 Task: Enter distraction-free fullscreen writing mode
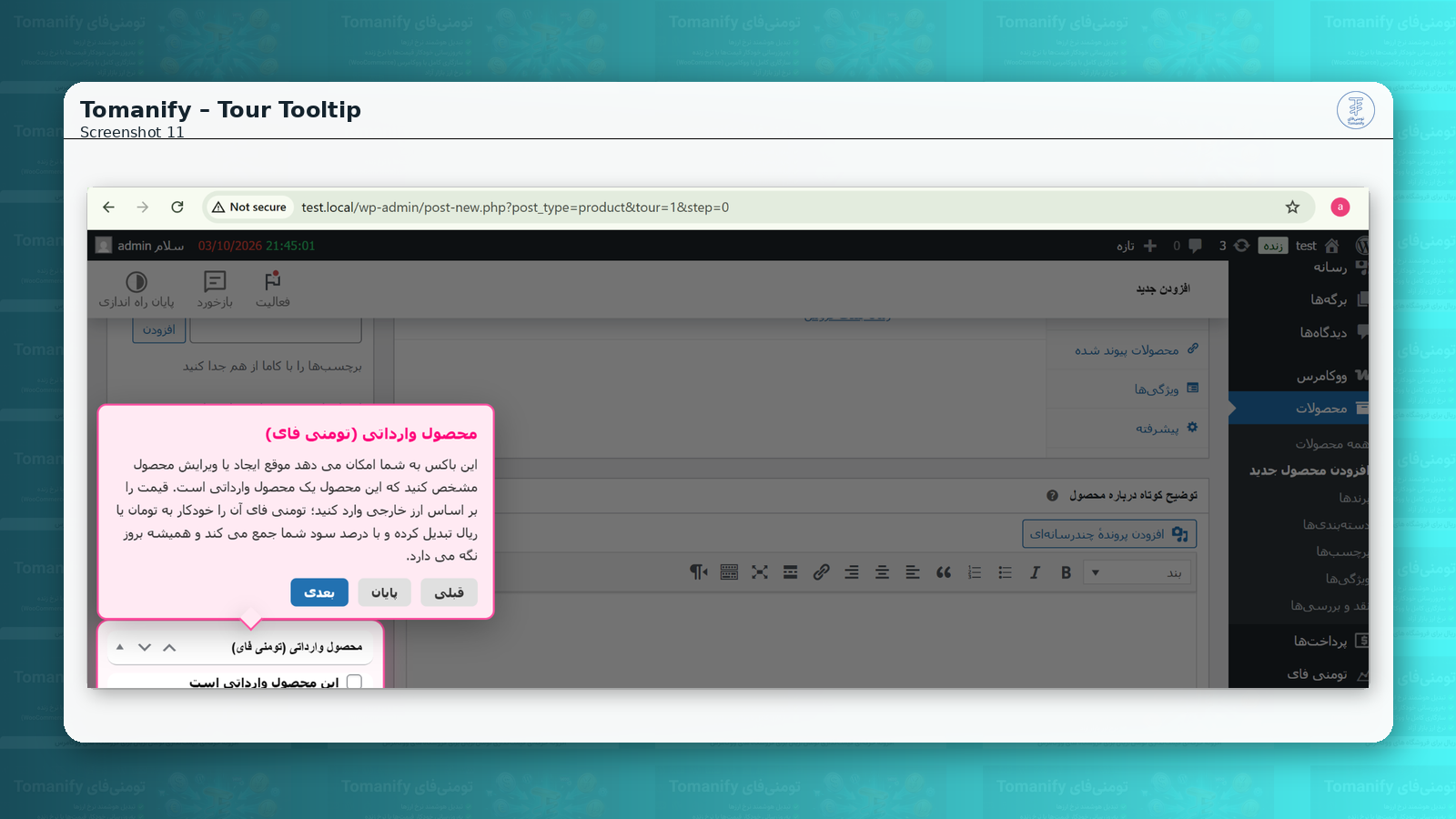point(760,572)
